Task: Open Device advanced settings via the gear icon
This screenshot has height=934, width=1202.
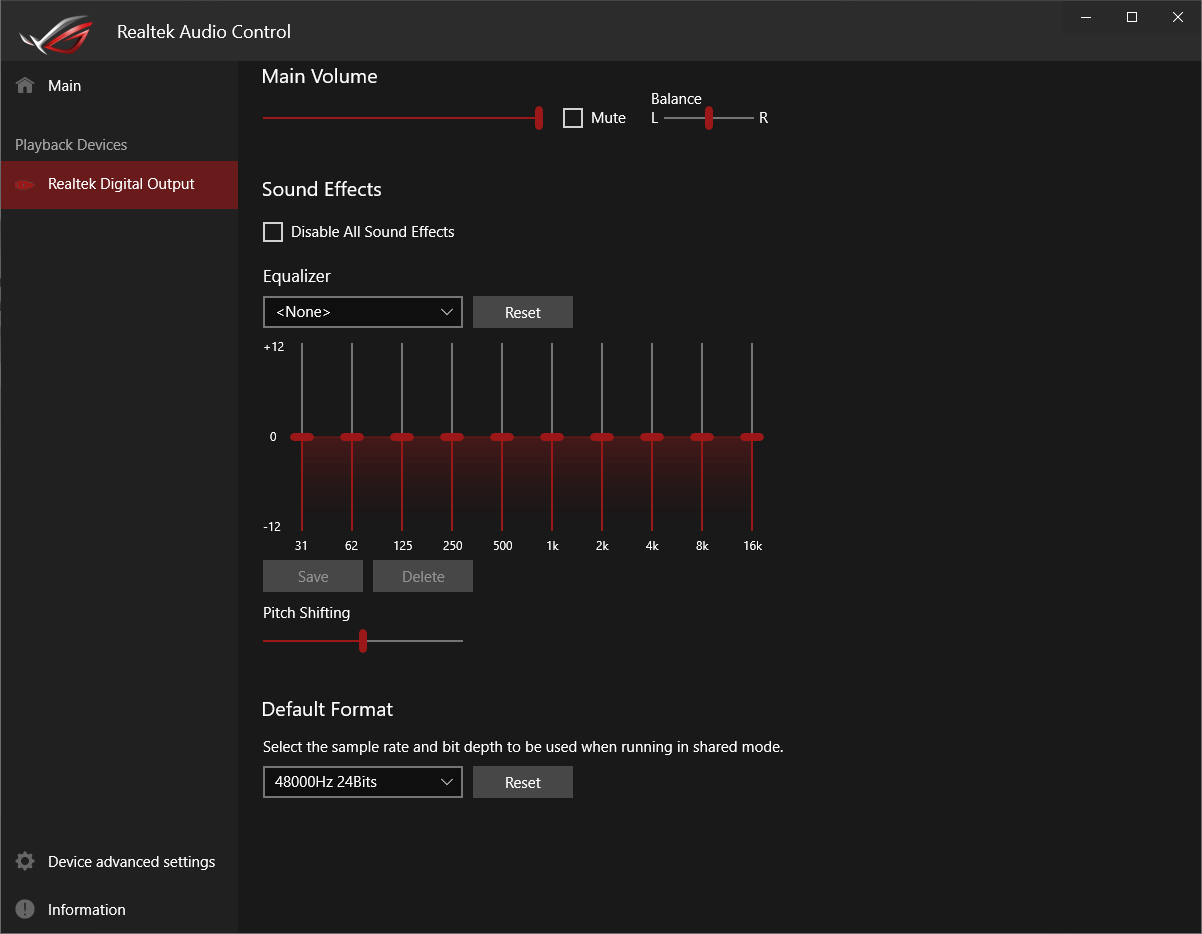Action: (23, 861)
